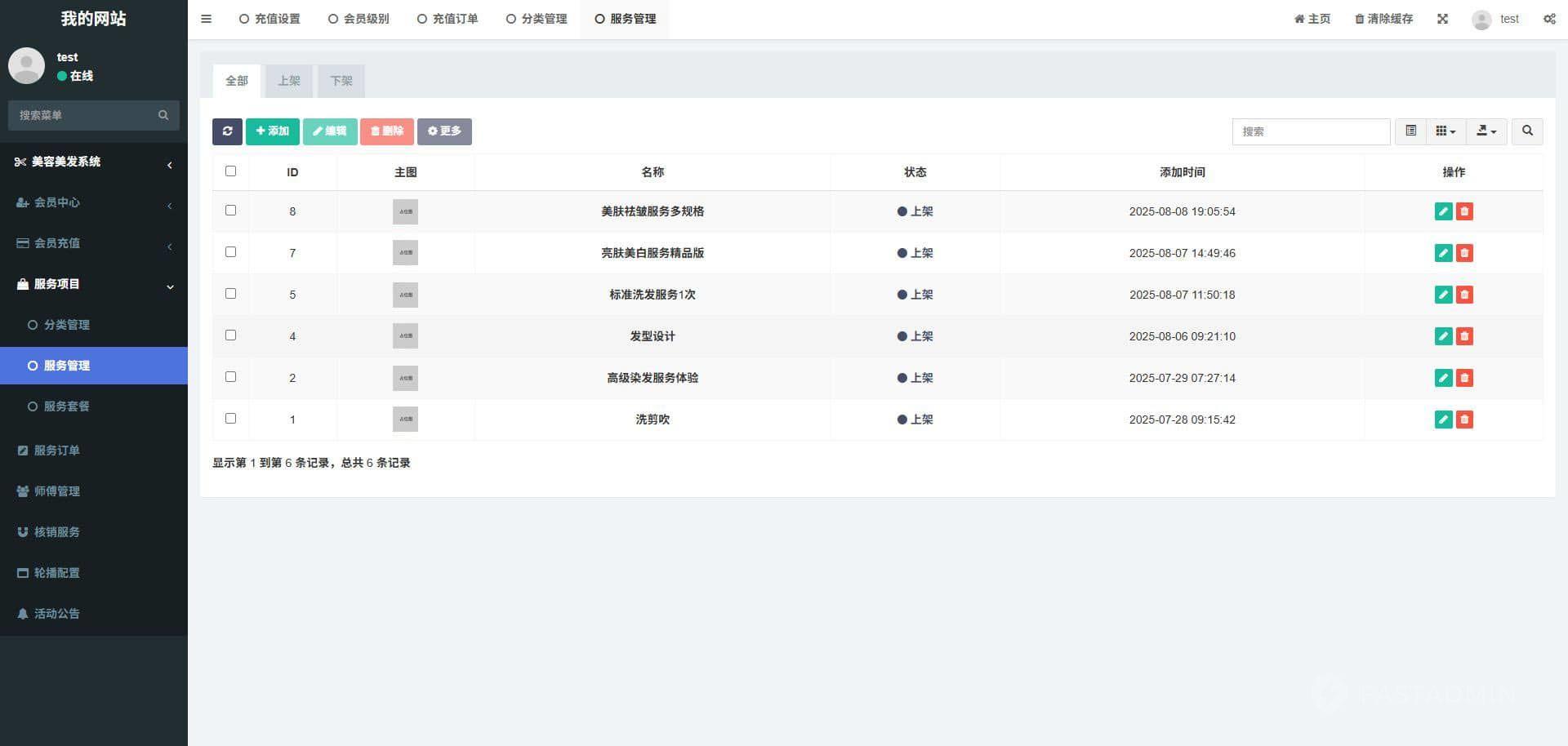Viewport: 1568px width, 746px height.
Task: Expand the 会员中心 sidebar menu
Action: click(93, 202)
